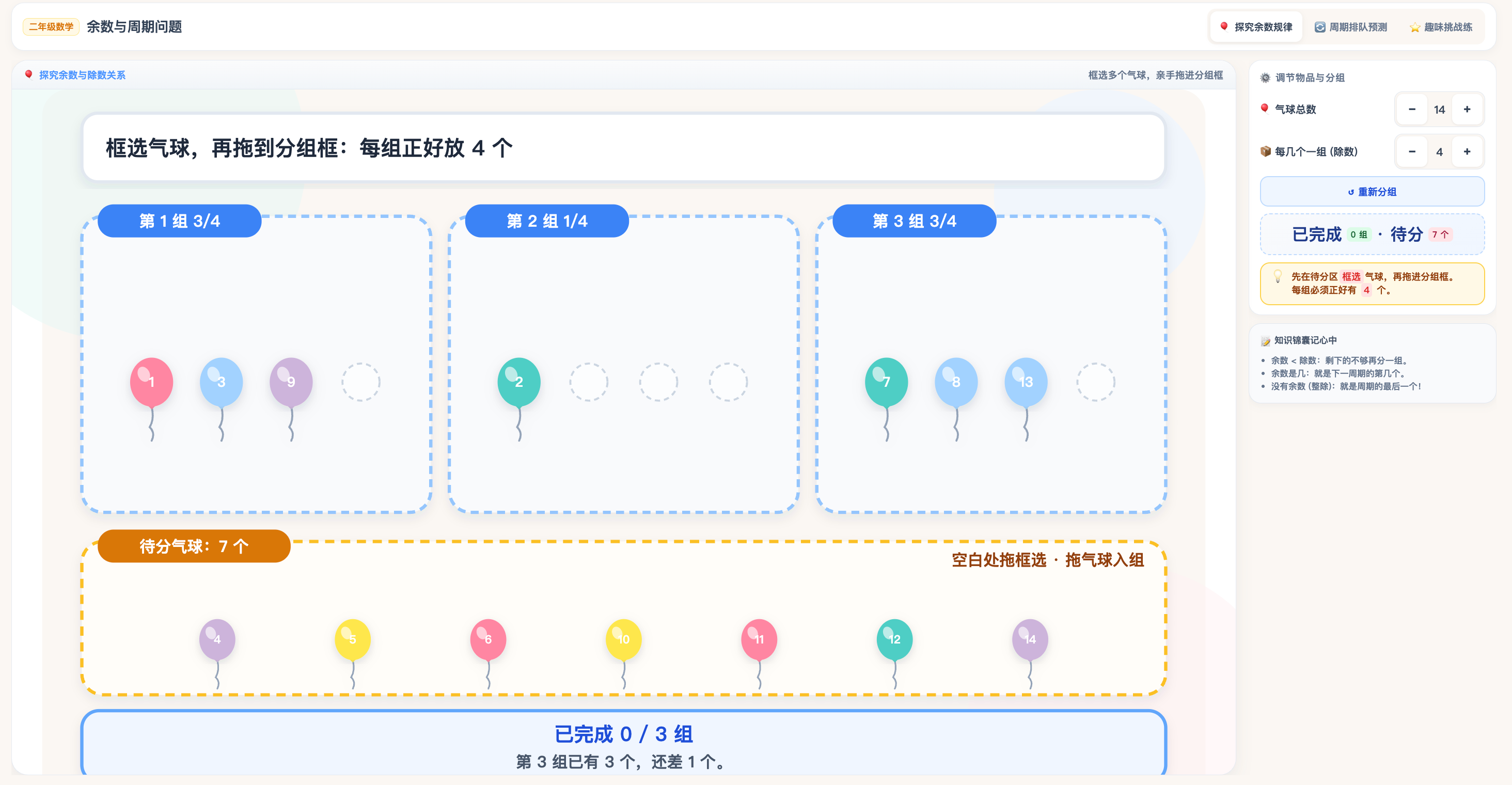This screenshot has width=1512, height=785.
Task: Pick teal balloon 12 in waiting area
Action: (894, 639)
